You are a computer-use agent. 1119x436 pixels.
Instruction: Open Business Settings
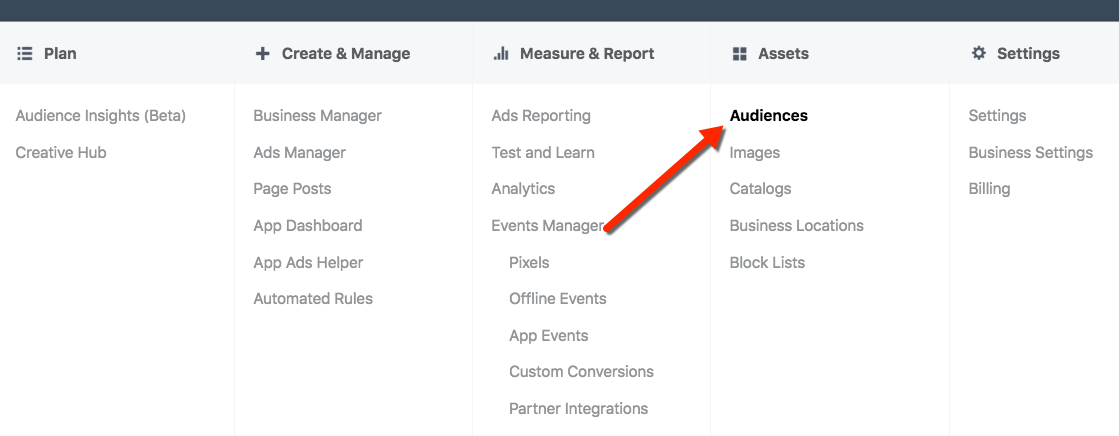[1031, 153]
